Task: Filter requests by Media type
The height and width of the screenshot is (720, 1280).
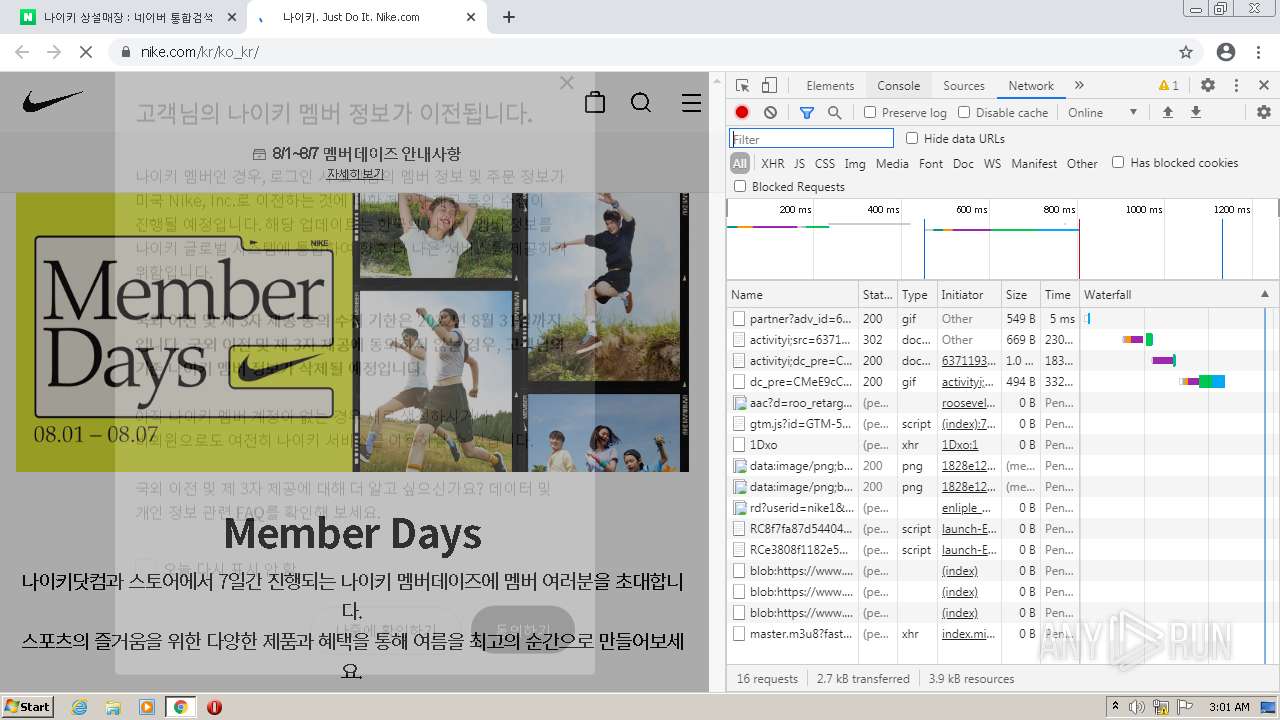Action: pyautogui.click(x=892, y=163)
